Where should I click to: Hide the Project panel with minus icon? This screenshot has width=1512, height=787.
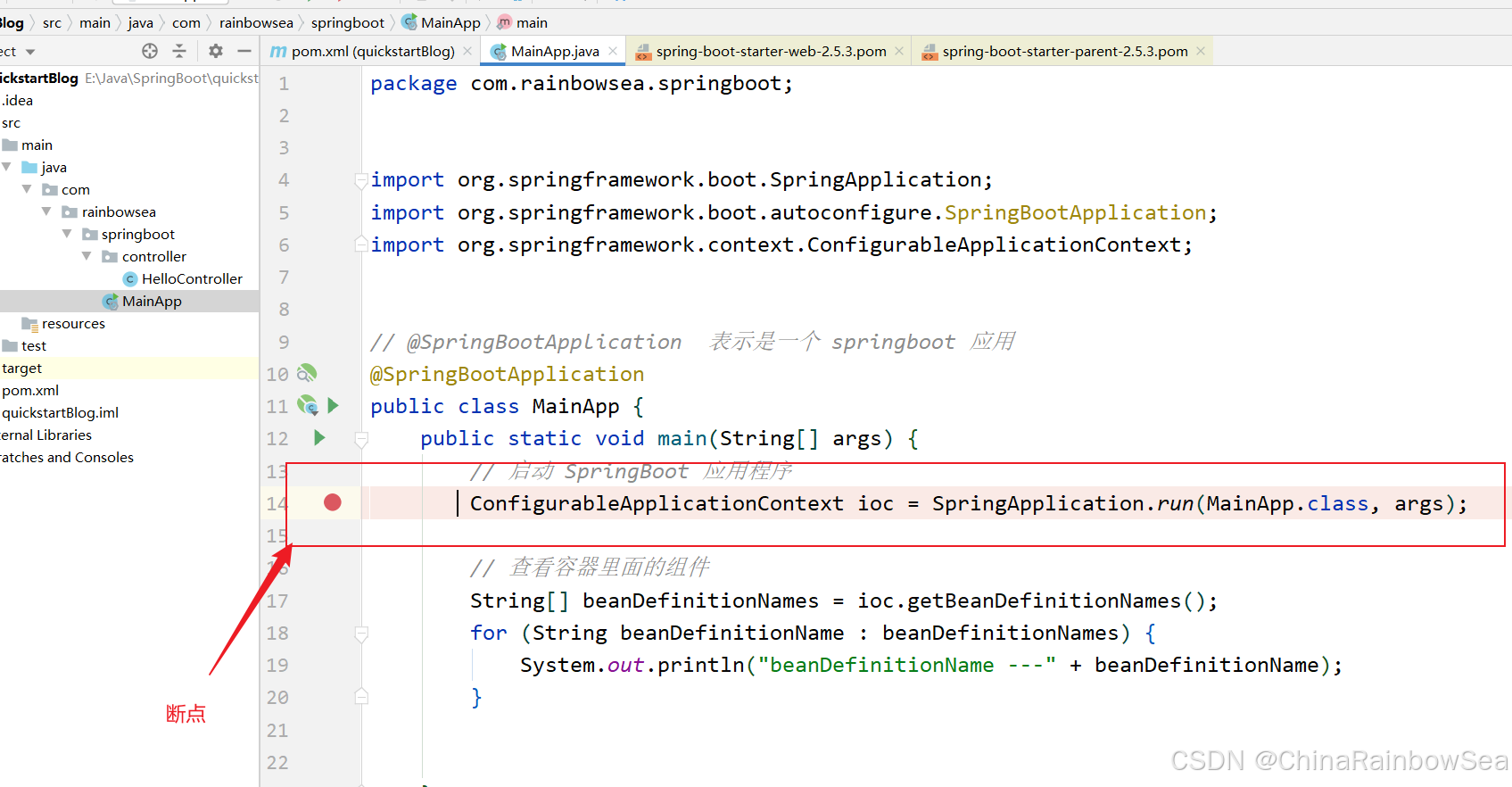(x=244, y=51)
